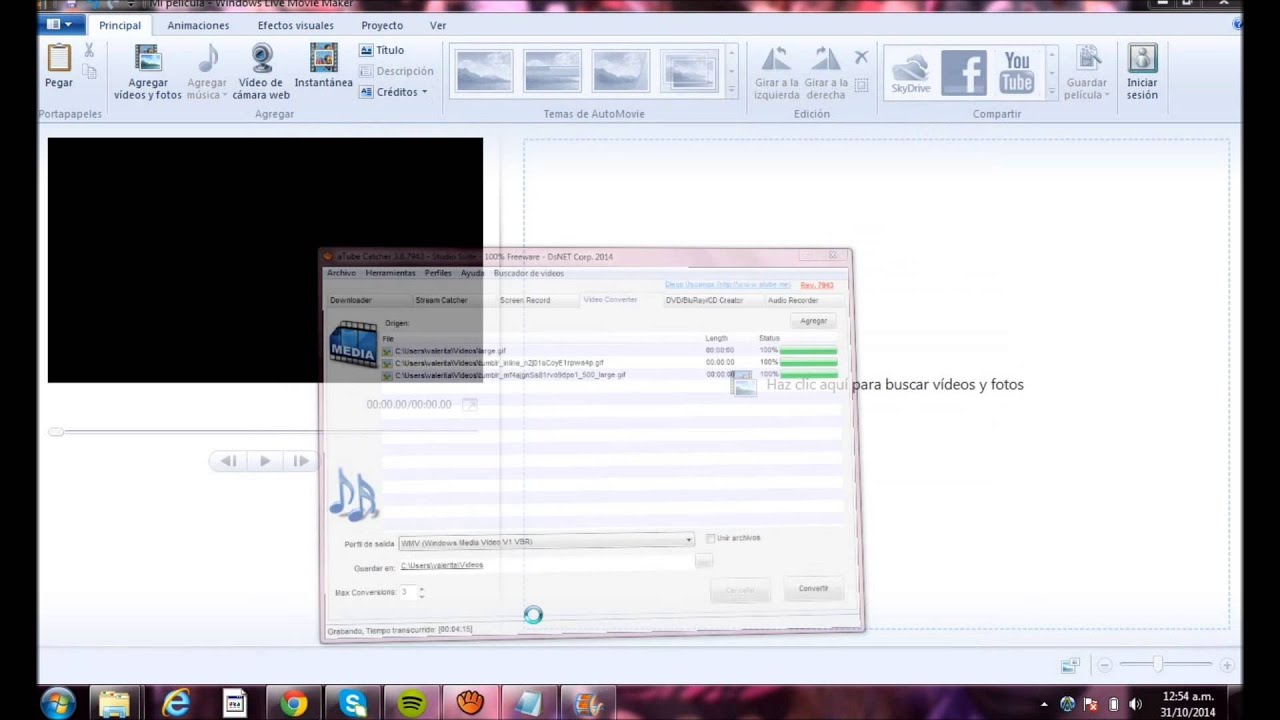Click the Windows Start button
Screen dimensions: 1280x720
(x=57, y=703)
